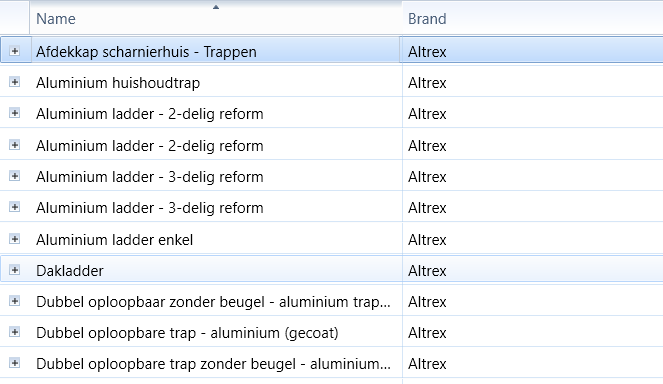Image resolution: width=663 pixels, height=384 pixels.
Task: Select the Aluminium huishoudtrap name cell
Action: coord(216,82)
